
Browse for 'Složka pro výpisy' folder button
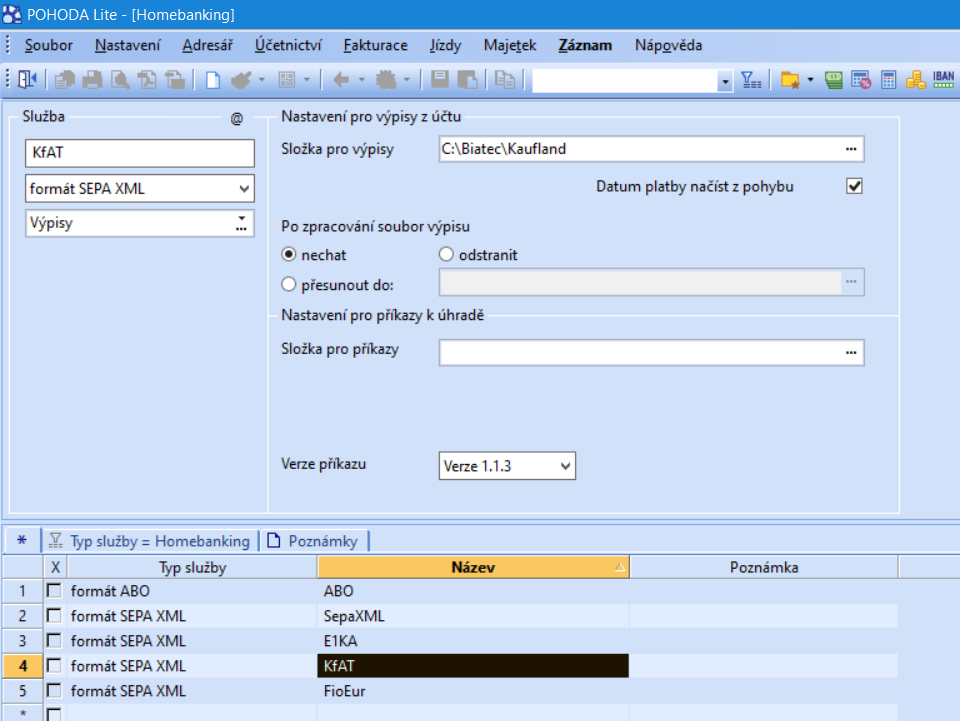tap(851, 149)
